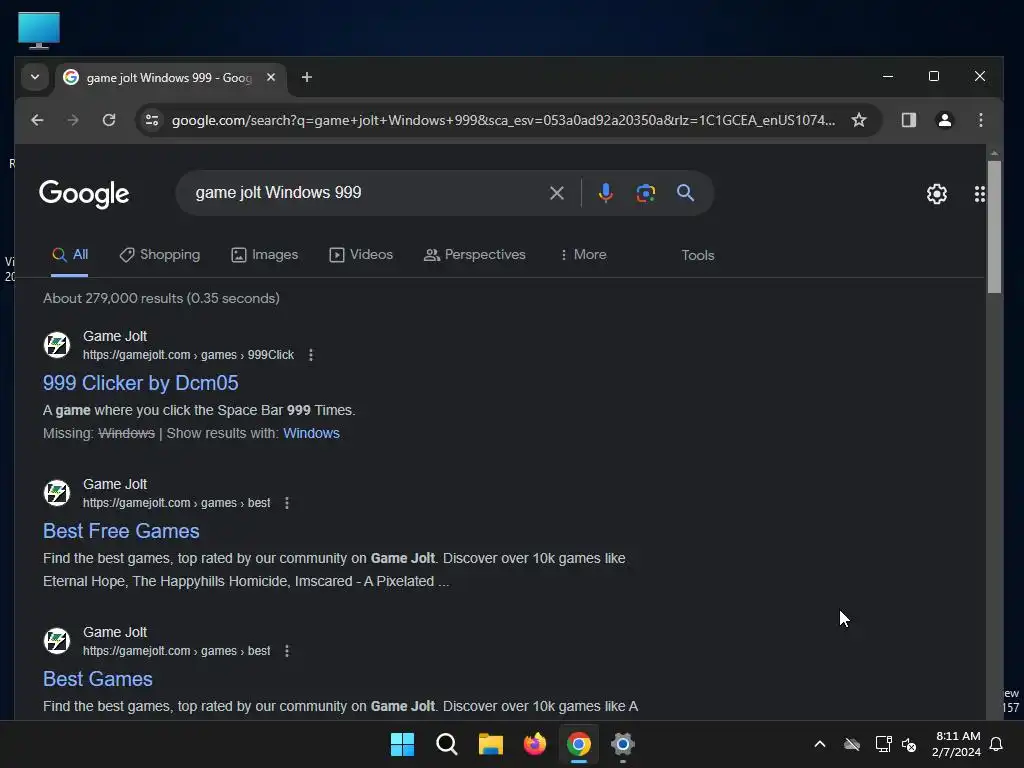Expand the More search filters menu
This screenshot has height=768, width=1024.
click(583, 255)
